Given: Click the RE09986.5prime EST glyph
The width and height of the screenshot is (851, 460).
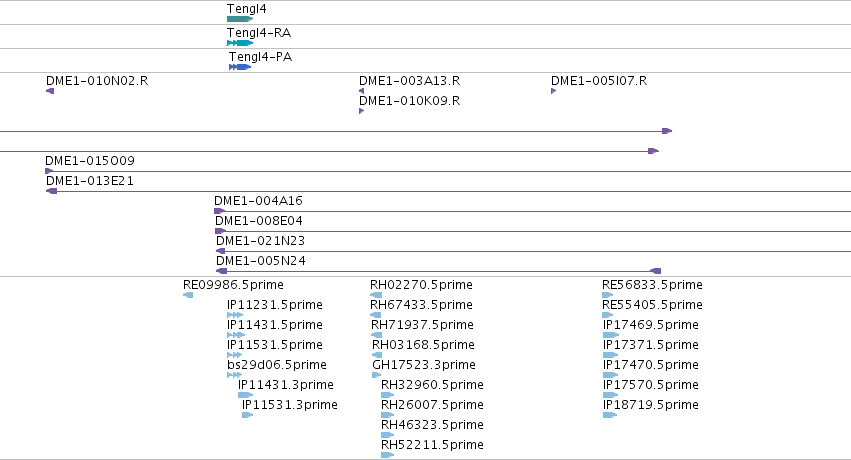Looking at the screenshot, I should click(188, 295).
